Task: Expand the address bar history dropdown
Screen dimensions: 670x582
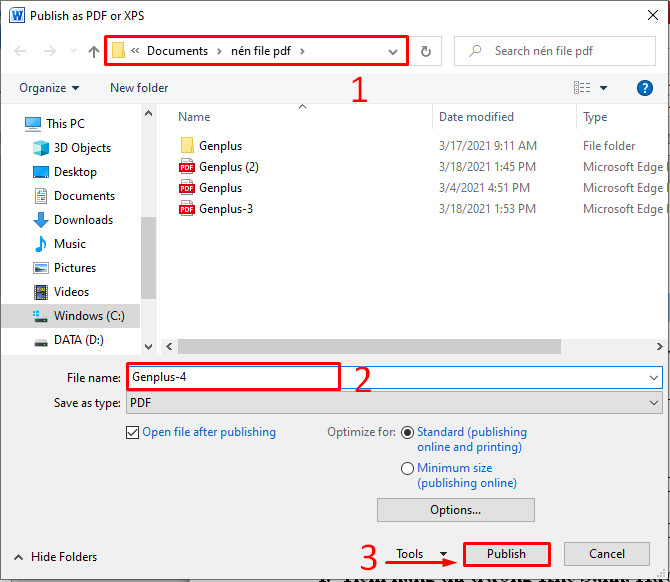Action: 393,52
